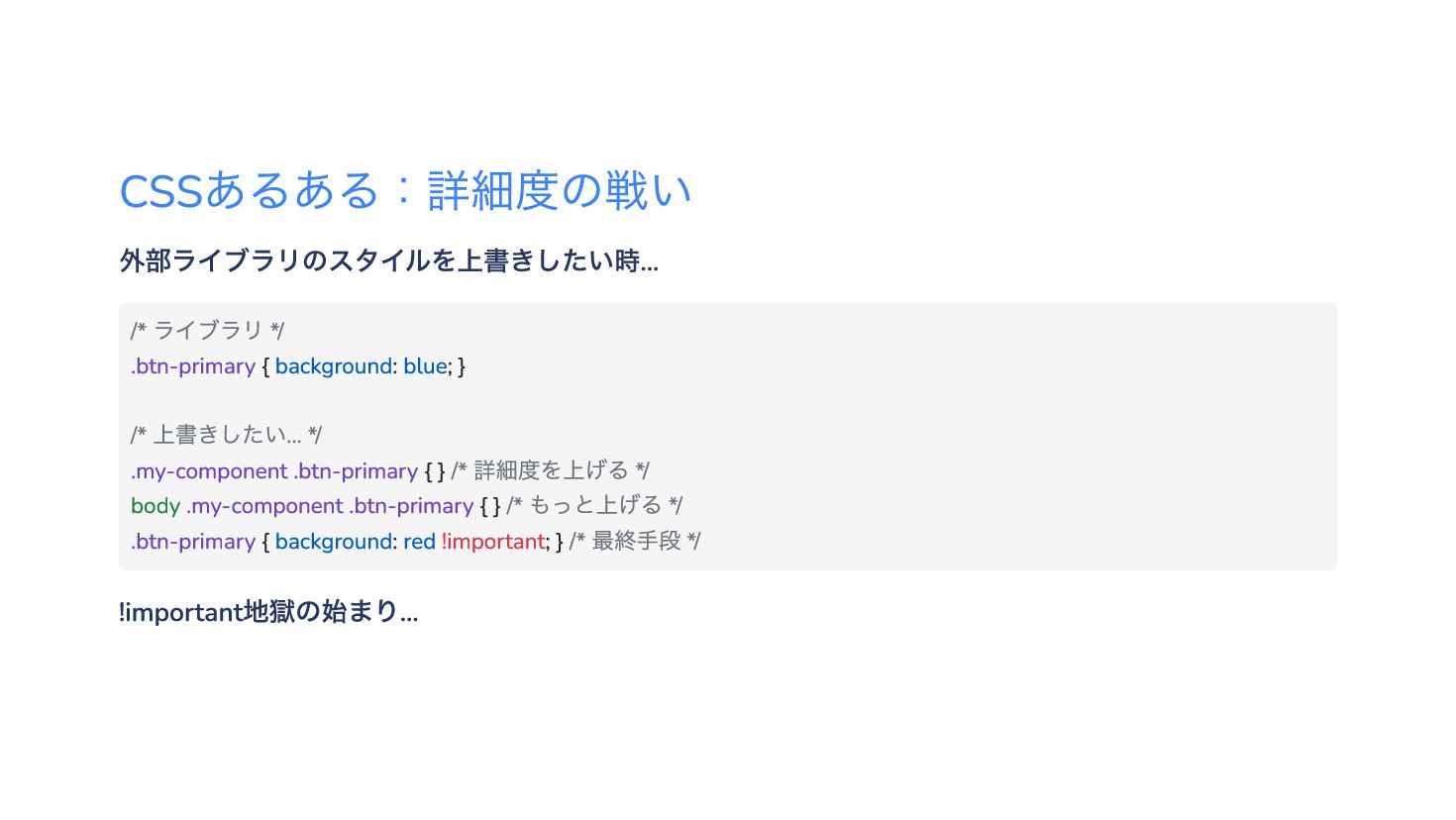Click the comment /* ライブラリ */
The width and height of the screenshot is (1456, 820).
(207, 331)
